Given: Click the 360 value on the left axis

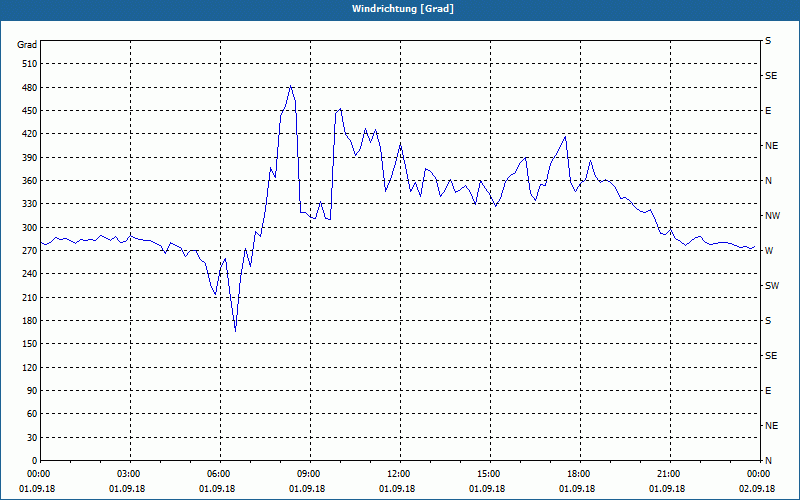Looking at the screenshot, I should click(30, 181).
